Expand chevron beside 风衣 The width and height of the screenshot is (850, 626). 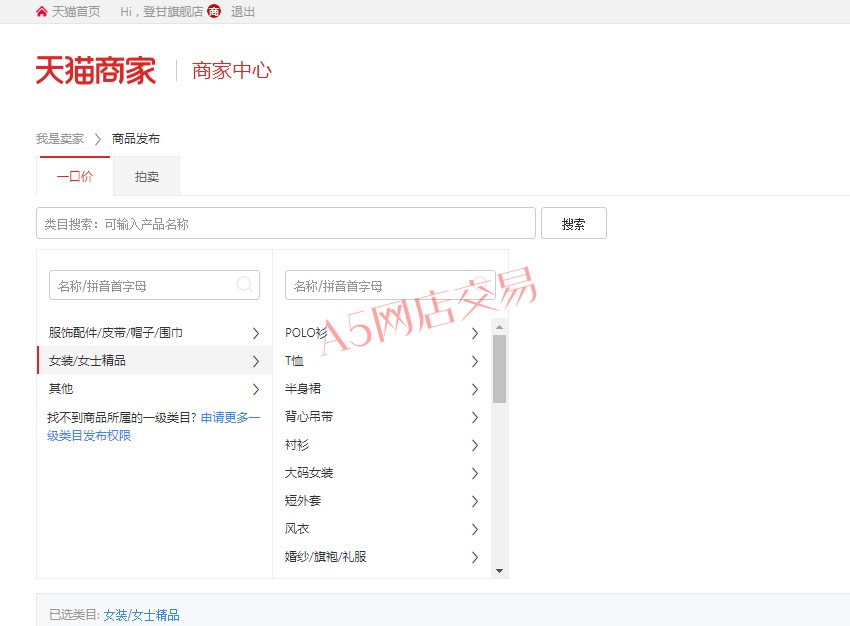click(475, 529)
